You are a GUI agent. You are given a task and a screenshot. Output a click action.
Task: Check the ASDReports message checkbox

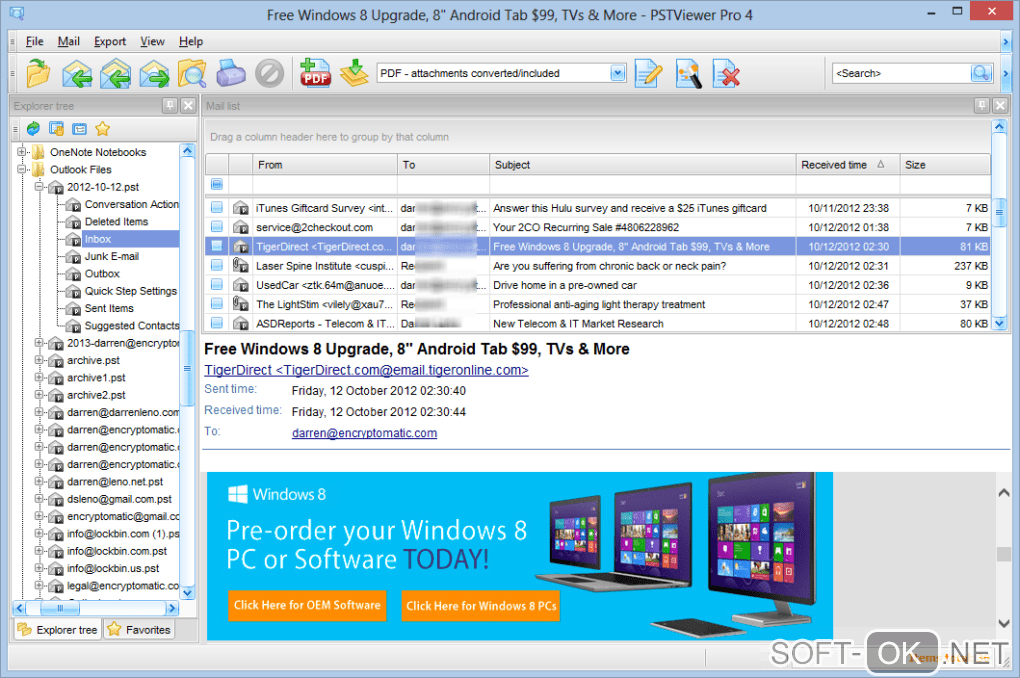pos(217,323)
